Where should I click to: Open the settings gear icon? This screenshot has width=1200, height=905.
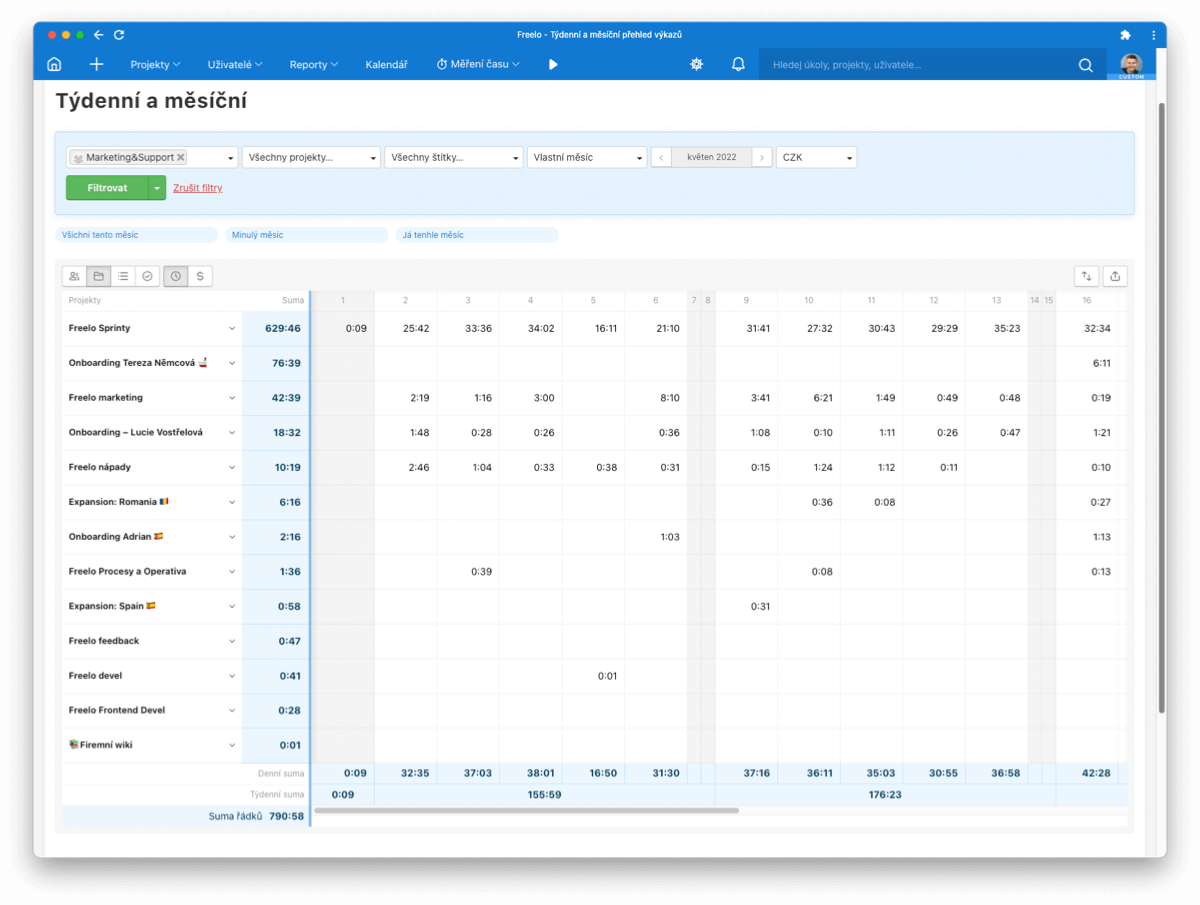(697, 64)
